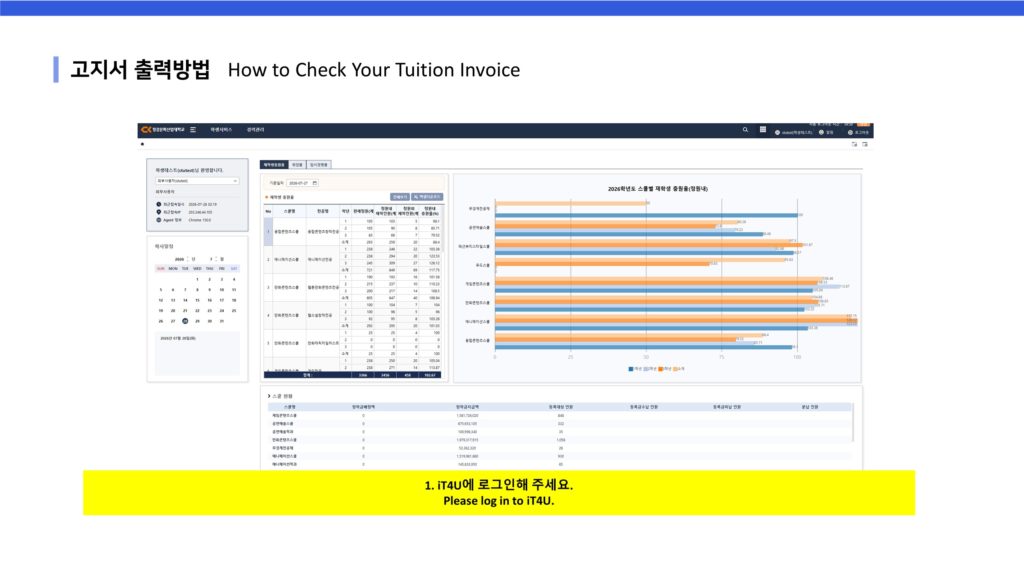Open the first top menu right of the hamburger icon
Viewport: 1024px width, 576px height.
[221, 130]
